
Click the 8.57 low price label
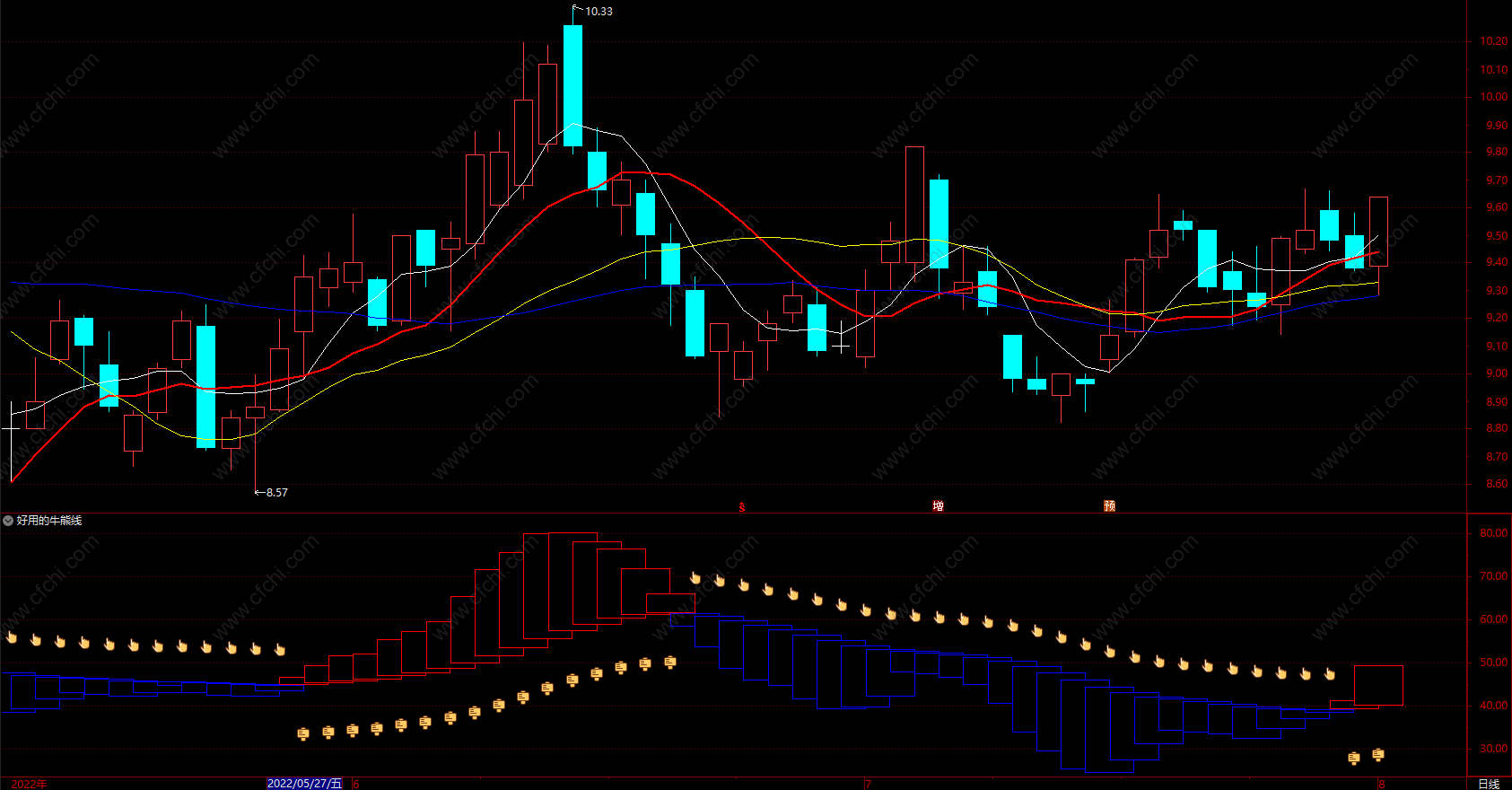click(x=276, y=493)
